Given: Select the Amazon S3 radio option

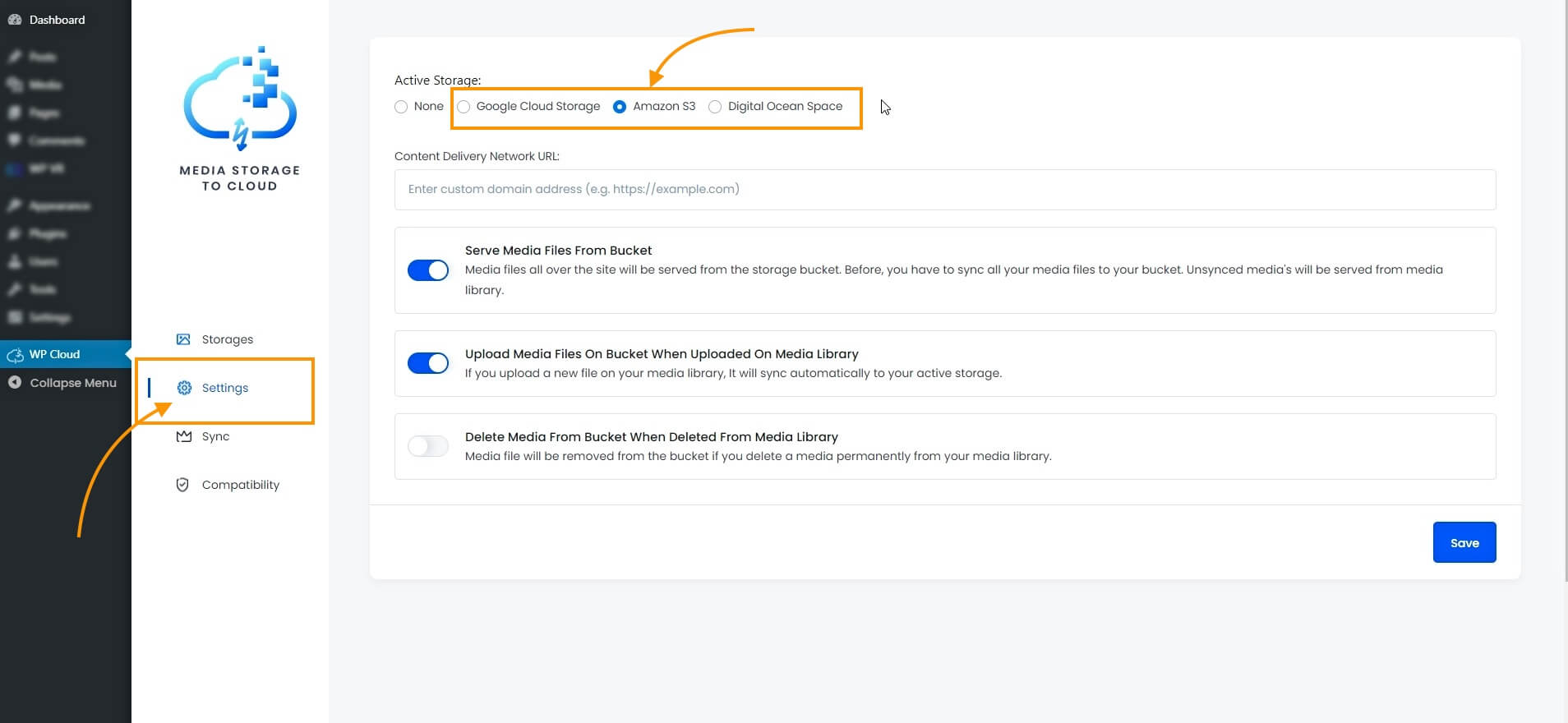Looking at the screenshot, I should tap(620, 107).
